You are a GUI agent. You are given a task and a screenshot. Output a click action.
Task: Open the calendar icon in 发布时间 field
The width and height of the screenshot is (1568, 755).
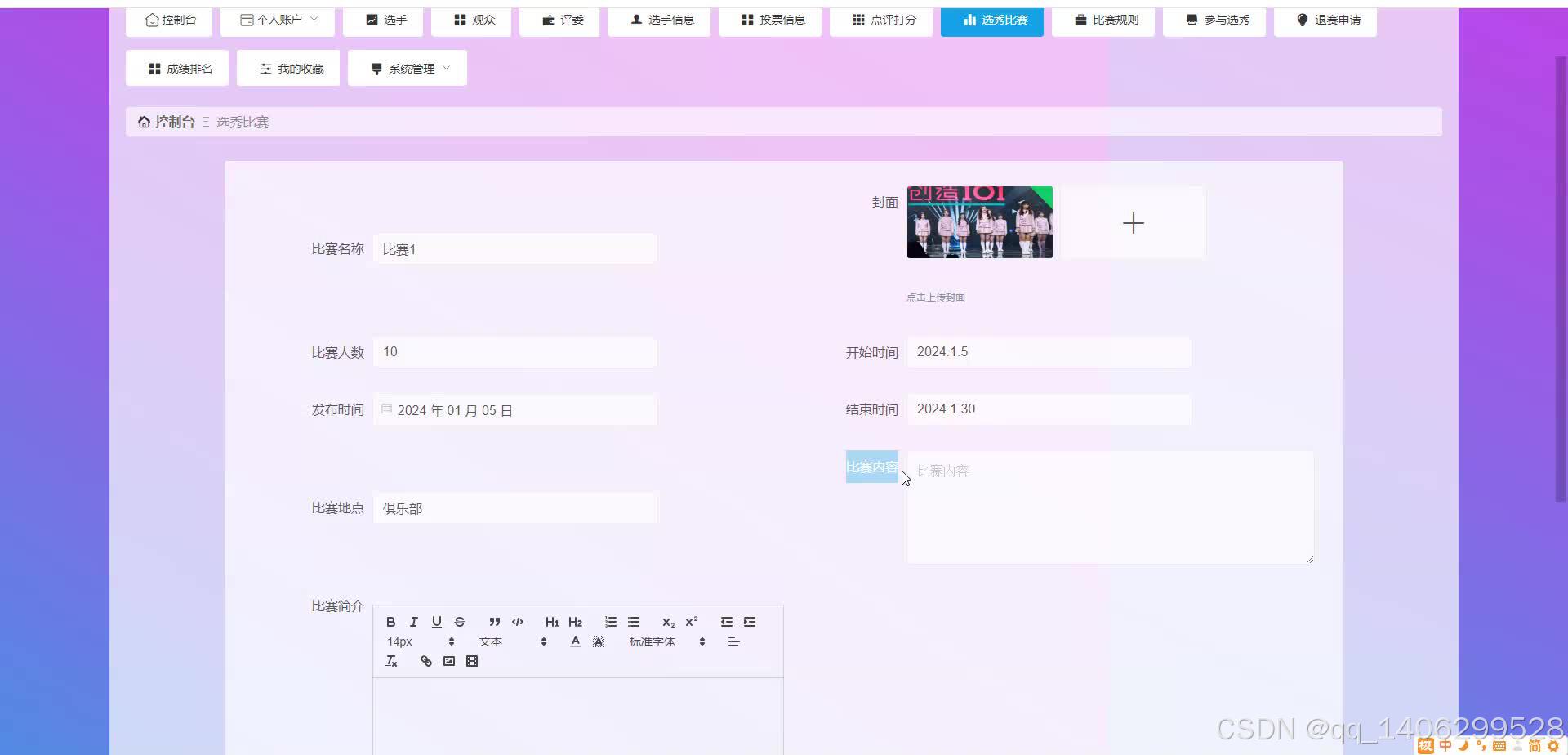pyautogui.click(x=386, y=409)
